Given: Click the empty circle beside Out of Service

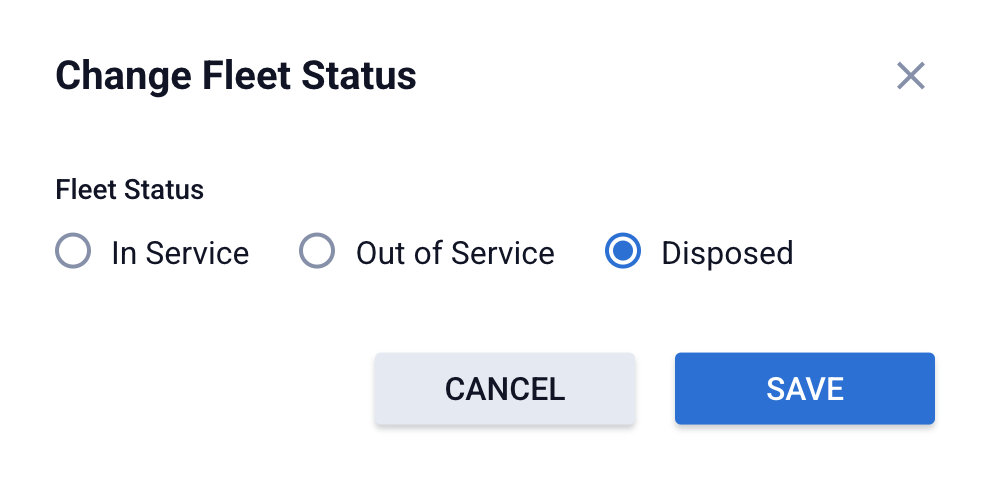Looking at the screenshot, I should point(317,252).
